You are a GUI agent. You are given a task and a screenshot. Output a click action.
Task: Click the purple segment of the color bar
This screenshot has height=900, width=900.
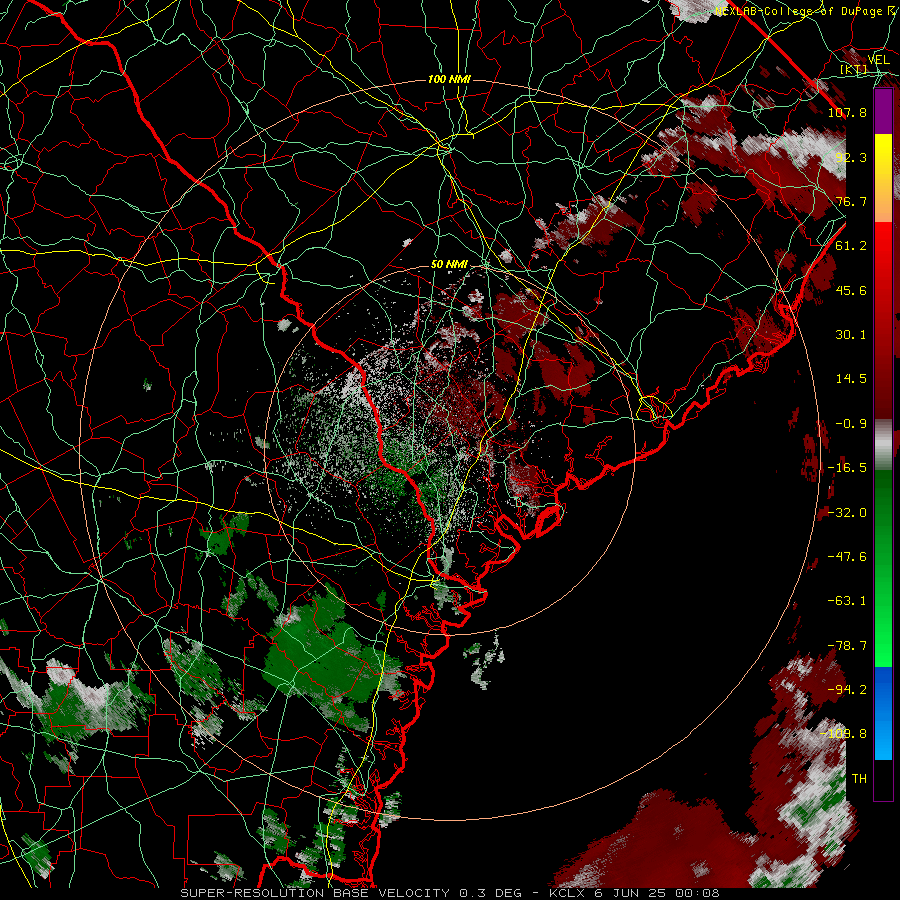[x=883, y=112]
